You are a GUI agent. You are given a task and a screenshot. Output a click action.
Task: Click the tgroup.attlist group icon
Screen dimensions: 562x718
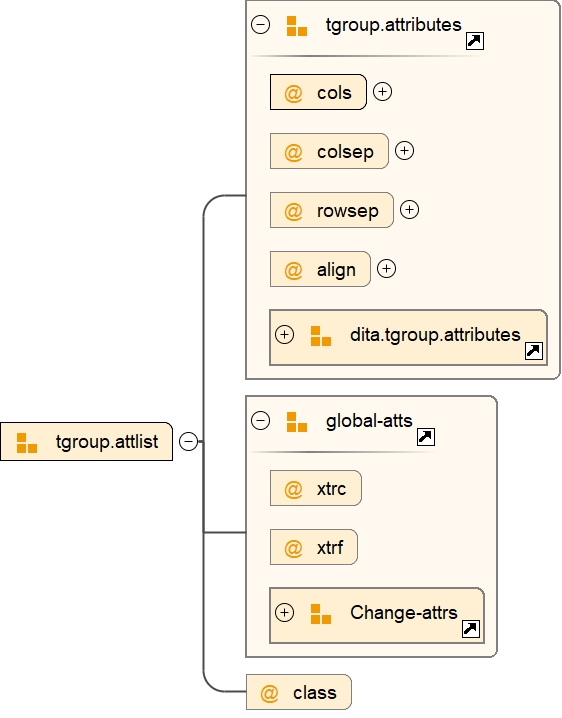pos(27,443)
